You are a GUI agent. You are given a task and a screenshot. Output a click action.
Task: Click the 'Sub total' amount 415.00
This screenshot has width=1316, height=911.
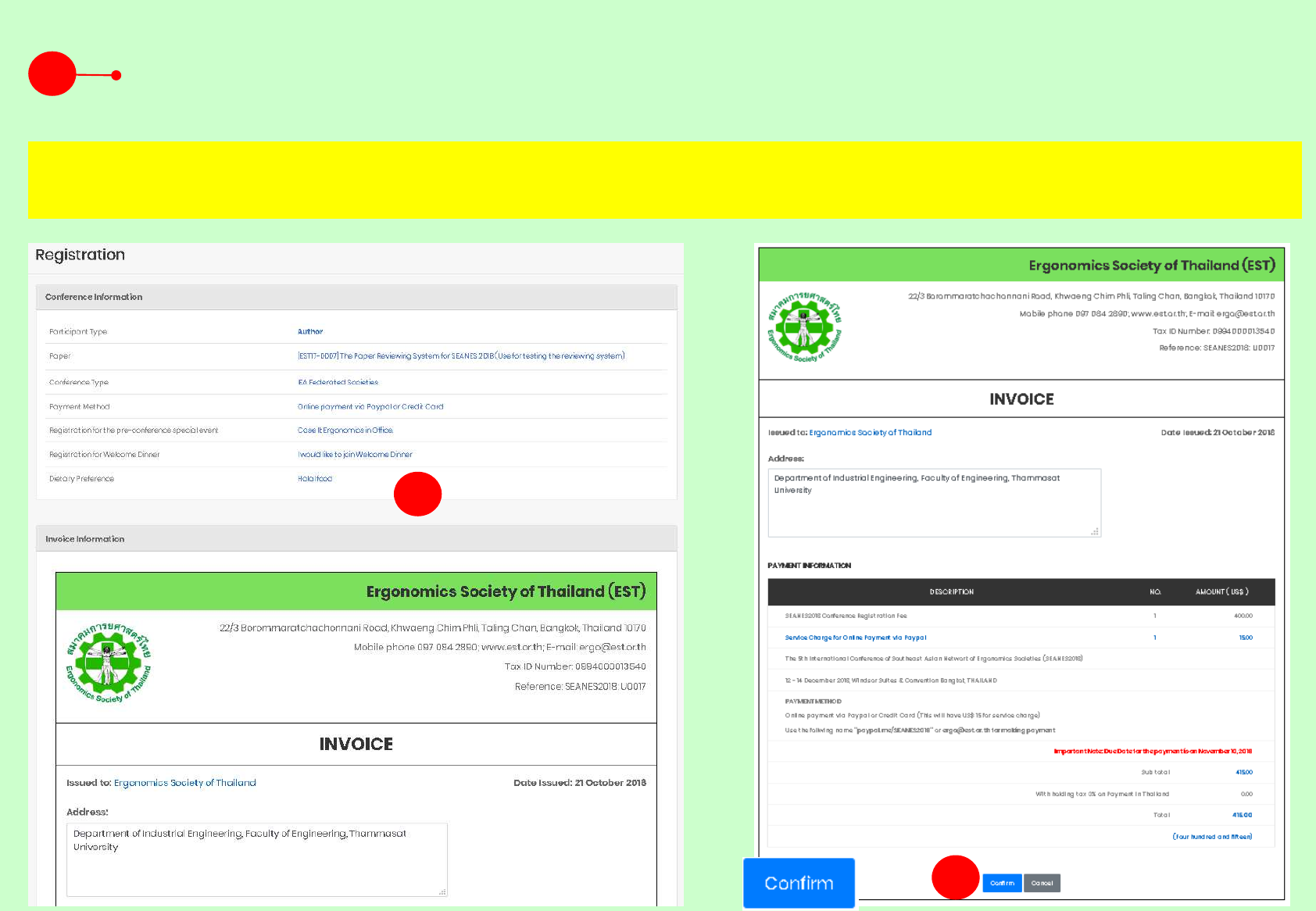coord(1244,772)
